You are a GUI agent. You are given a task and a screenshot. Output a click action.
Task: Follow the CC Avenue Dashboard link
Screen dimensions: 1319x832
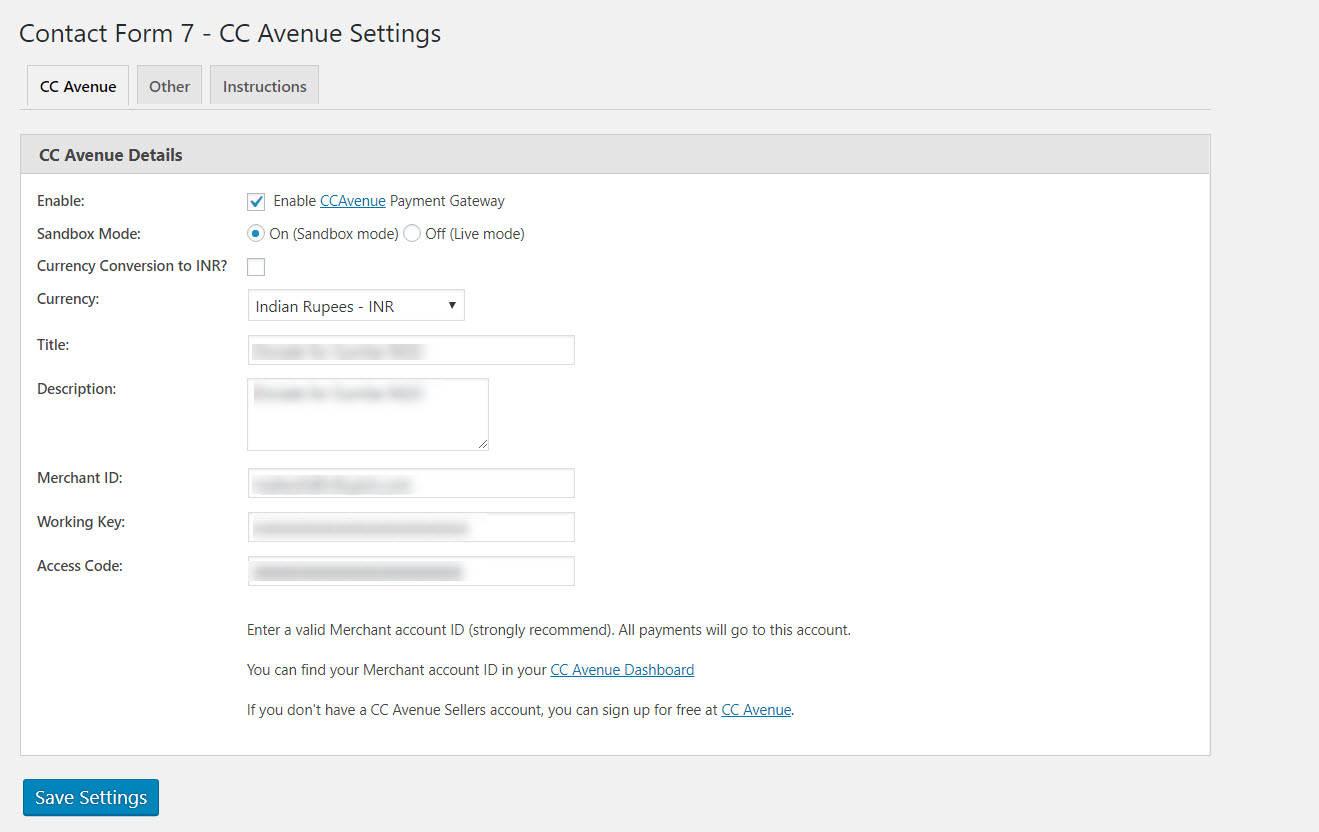(x=622, y=670)
